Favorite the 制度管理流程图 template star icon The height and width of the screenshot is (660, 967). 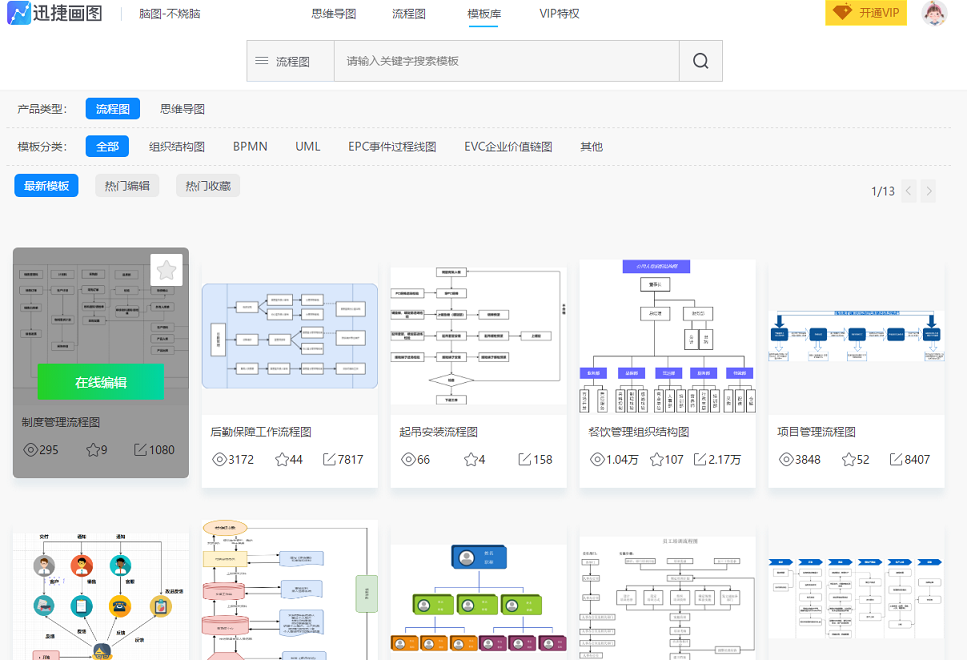tap(167, 270)
